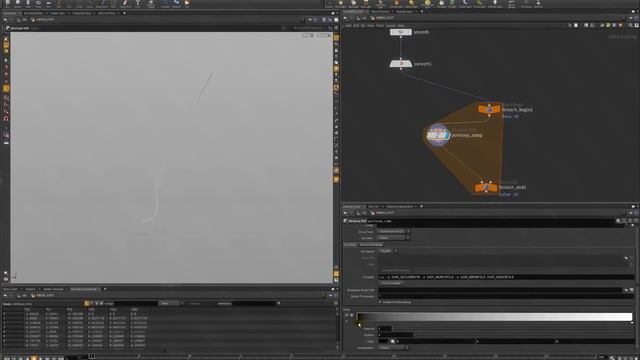Screen dimensions: 640x360
Task: Toggle the Enable Multithreading checkbox
Action: pyautogui.click(x=380, y=302)
